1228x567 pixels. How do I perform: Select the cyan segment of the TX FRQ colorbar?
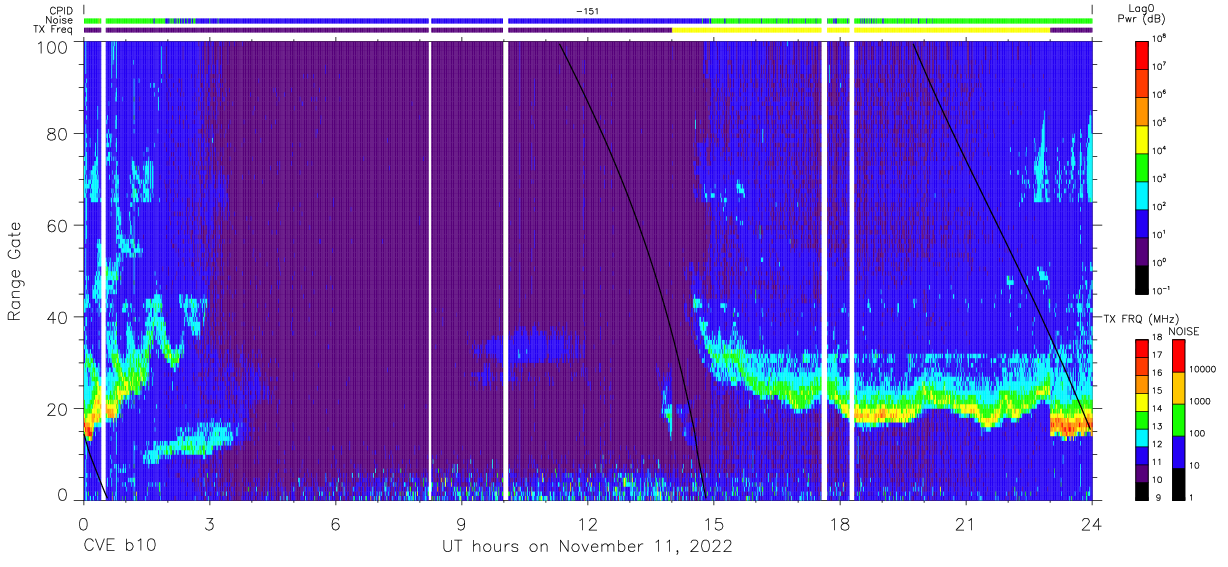coord(1143,436)
